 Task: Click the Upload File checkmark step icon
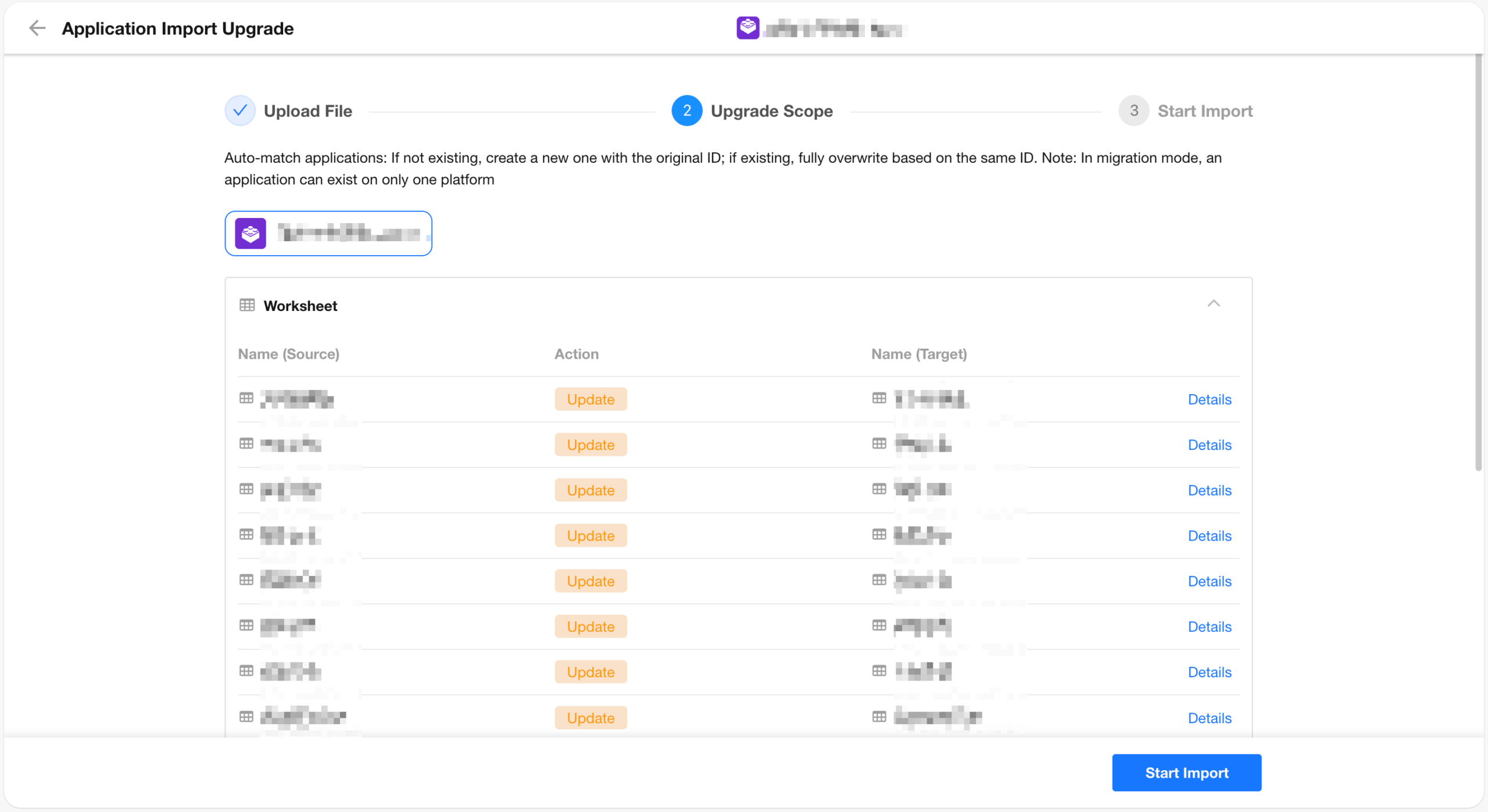[240, 110]
